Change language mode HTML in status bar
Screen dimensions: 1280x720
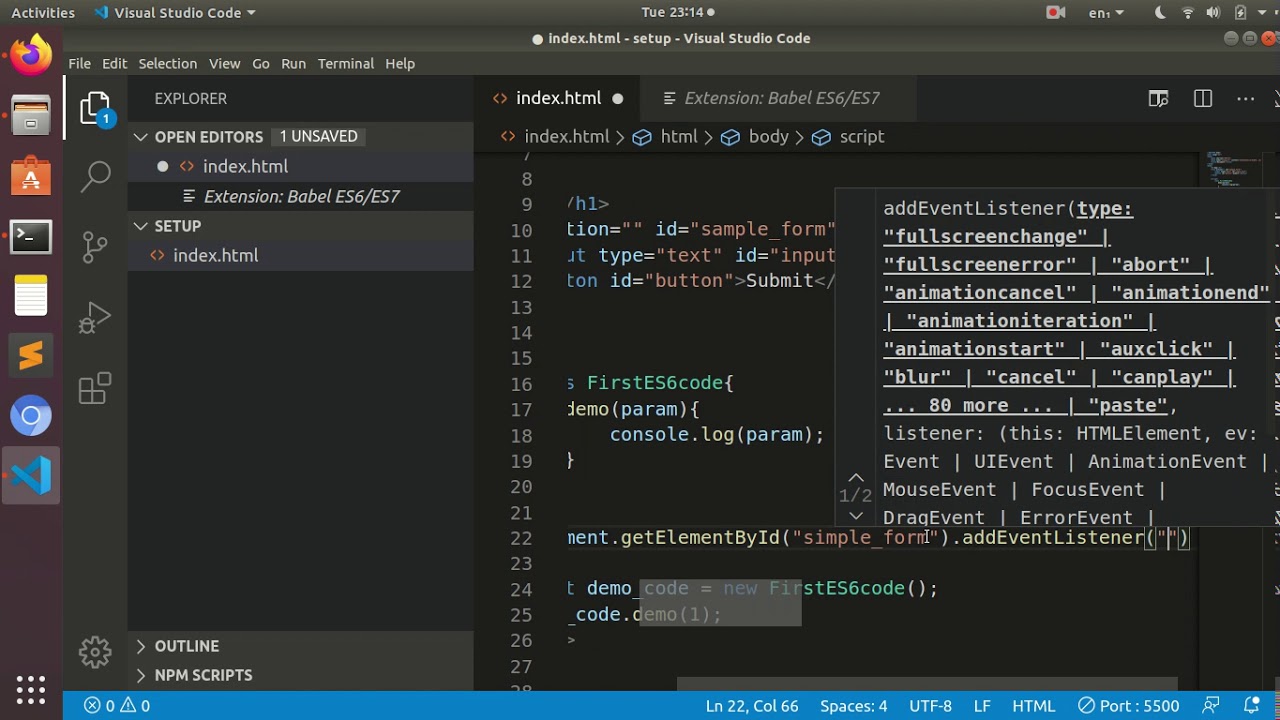(x=1033, y=706)
